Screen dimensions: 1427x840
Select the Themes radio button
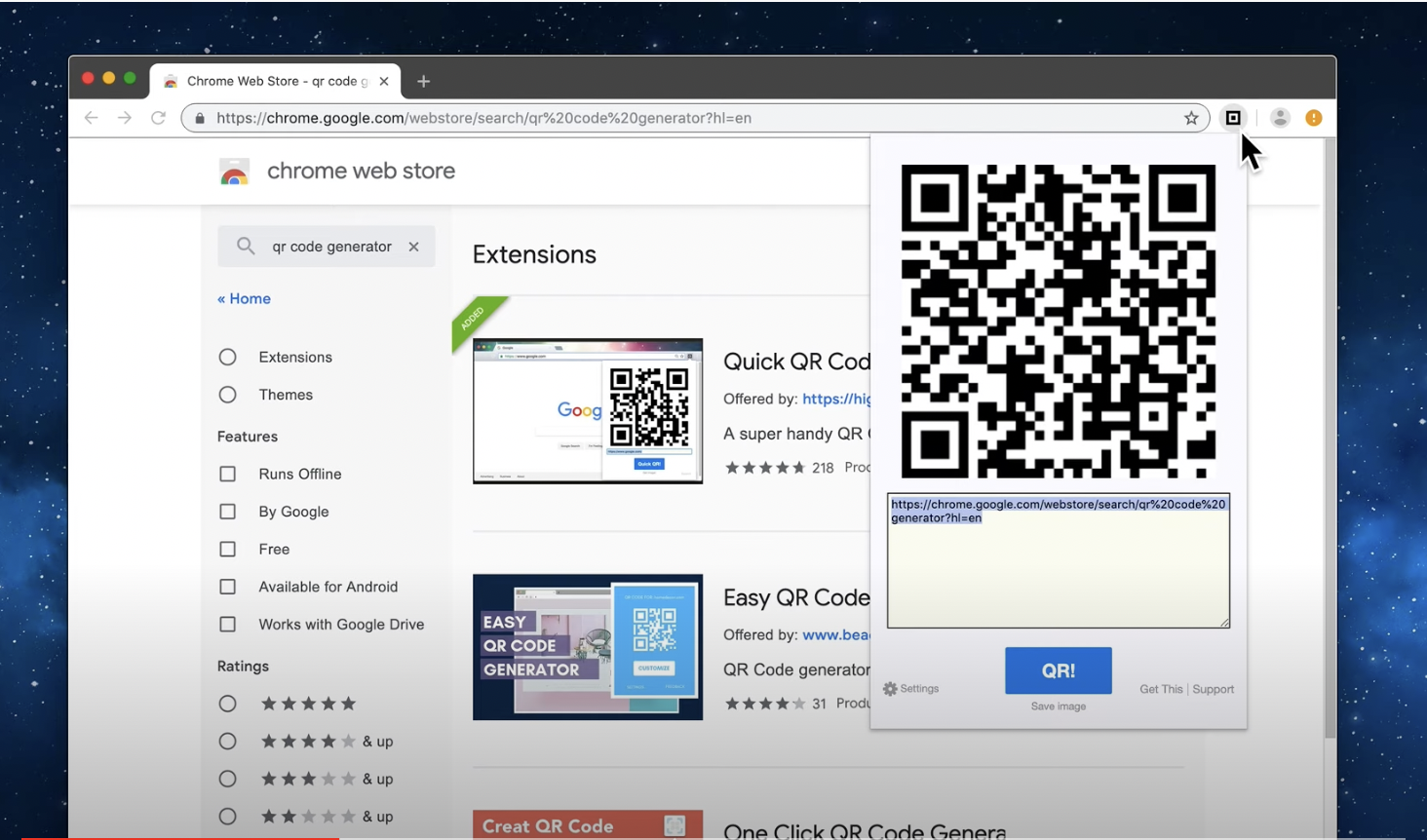click(x=227, y=395)
